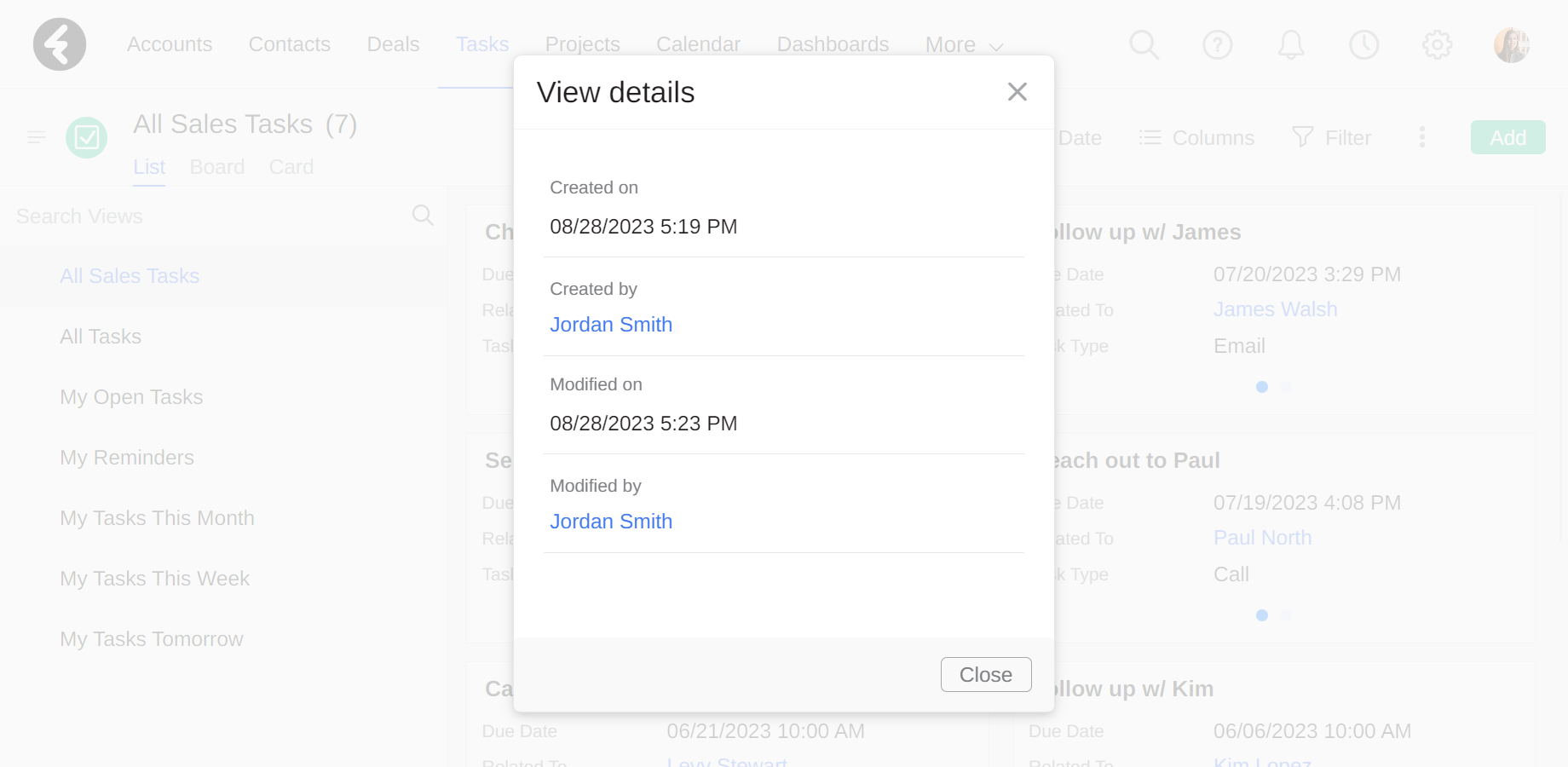The image size is (1568, 767).
Task: Click the All Sales Tasks (7) heading
Action: coord(245,124)
